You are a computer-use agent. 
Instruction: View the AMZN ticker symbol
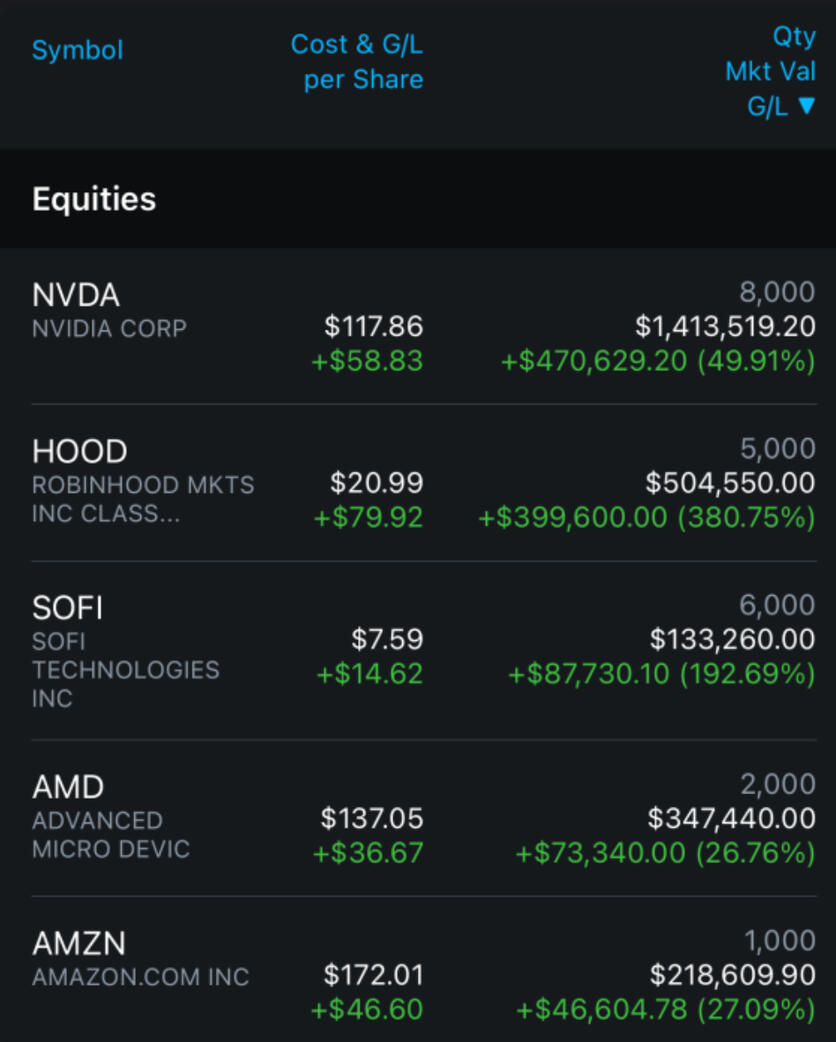(79, 943)
